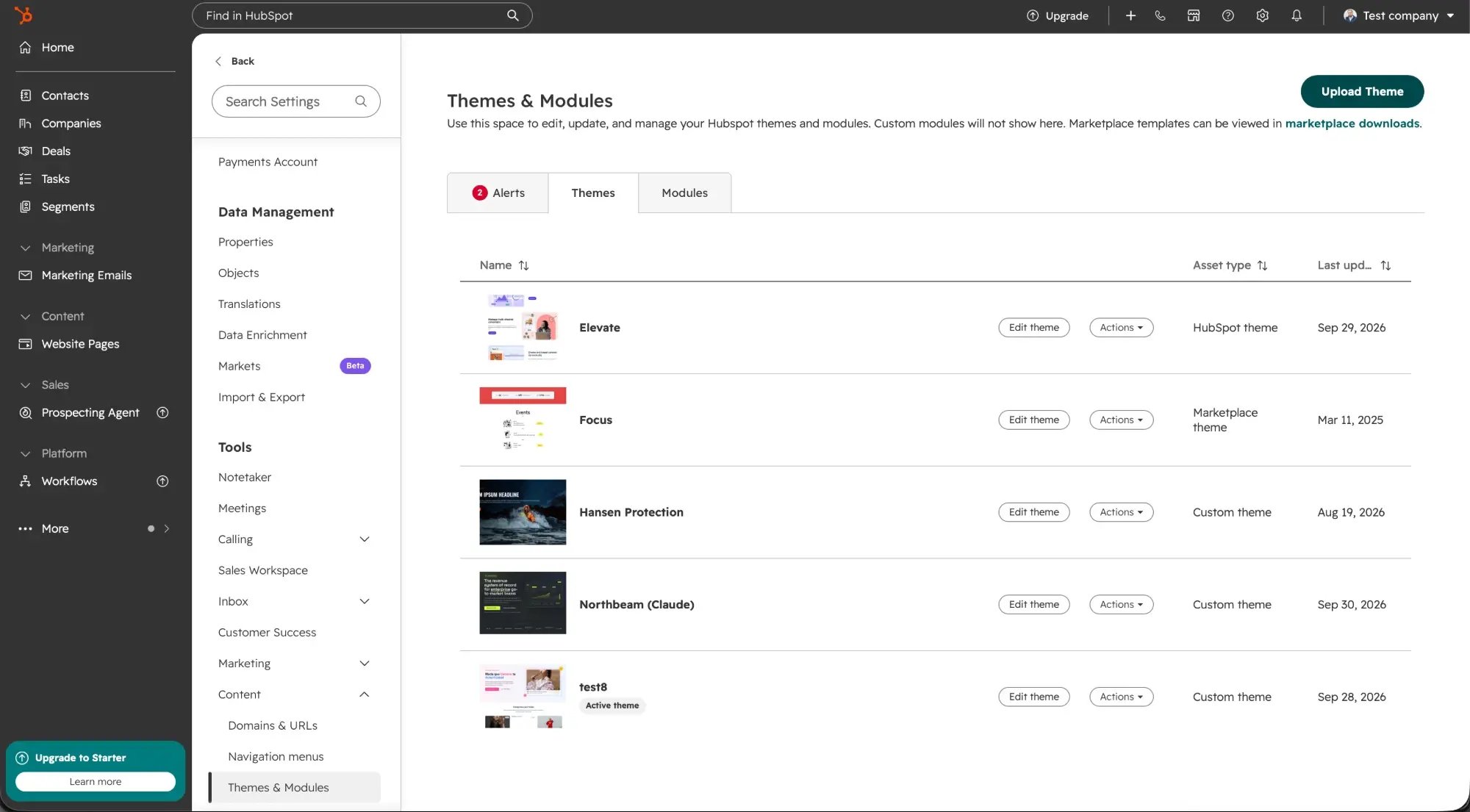Click the Upload Theme button
Image resolution: width=1470 pixels, height=812 pixels.
(x=1362, y=92)
